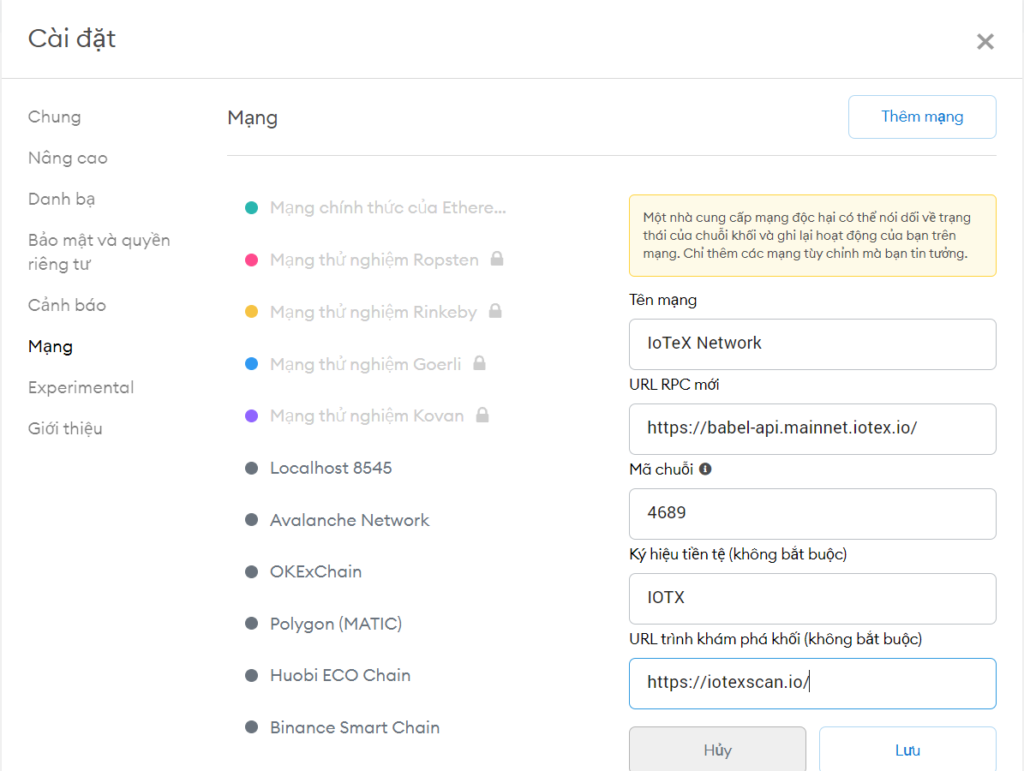Select the Huobi ECO Chain network
This screenshot has width=1024, height=771.
coord(340,675)
